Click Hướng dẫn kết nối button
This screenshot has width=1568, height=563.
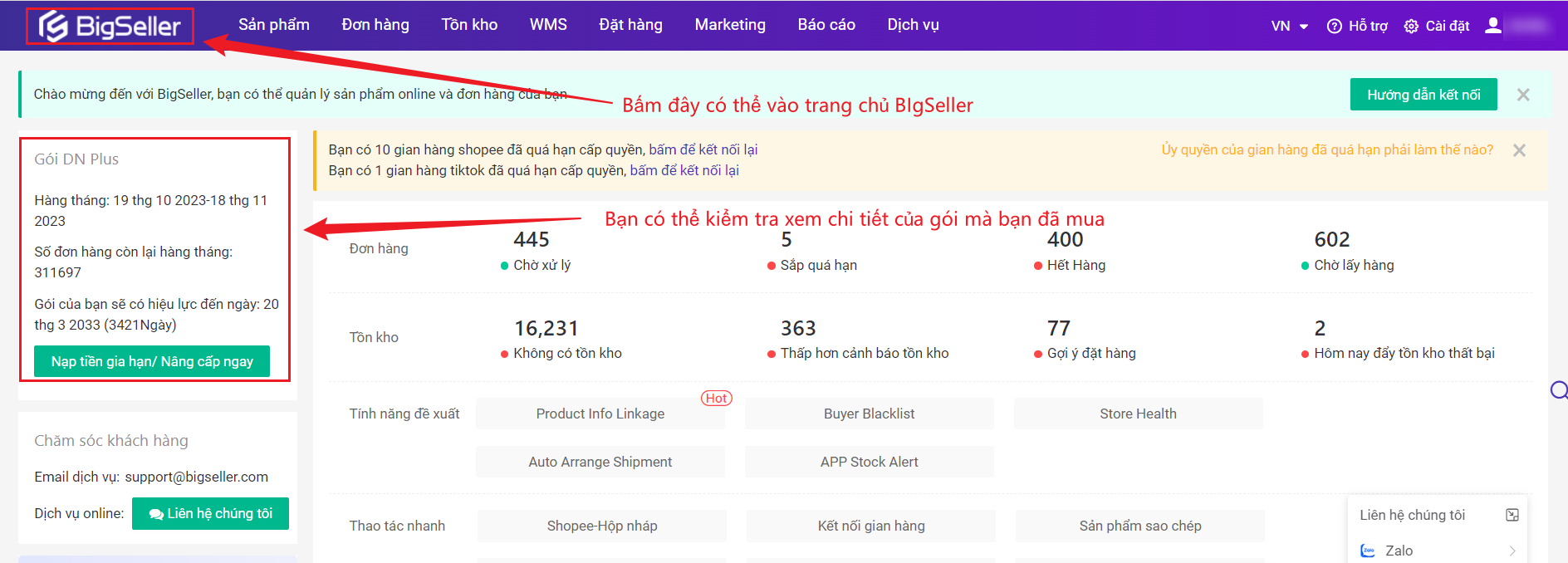[1423, 95]
